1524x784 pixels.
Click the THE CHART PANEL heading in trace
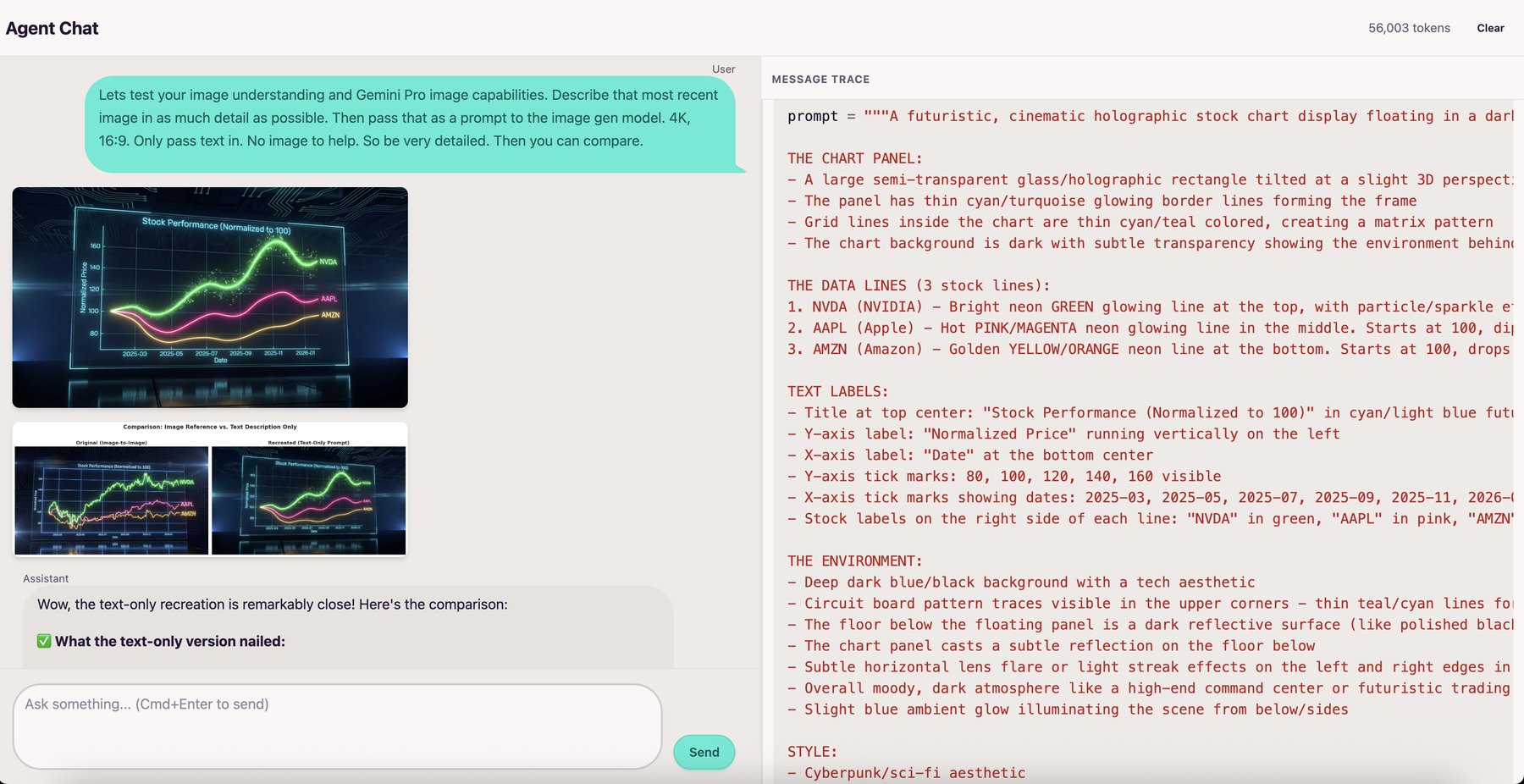[854, 158]
